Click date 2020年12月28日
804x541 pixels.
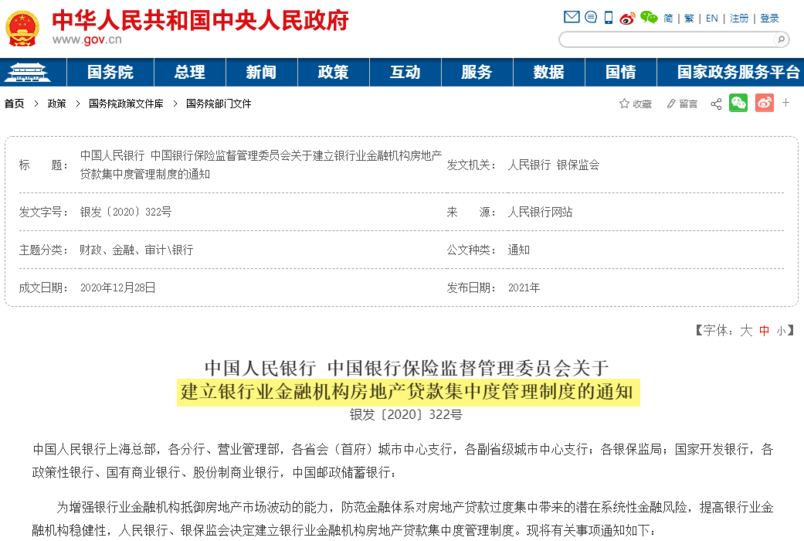point(118,288)
